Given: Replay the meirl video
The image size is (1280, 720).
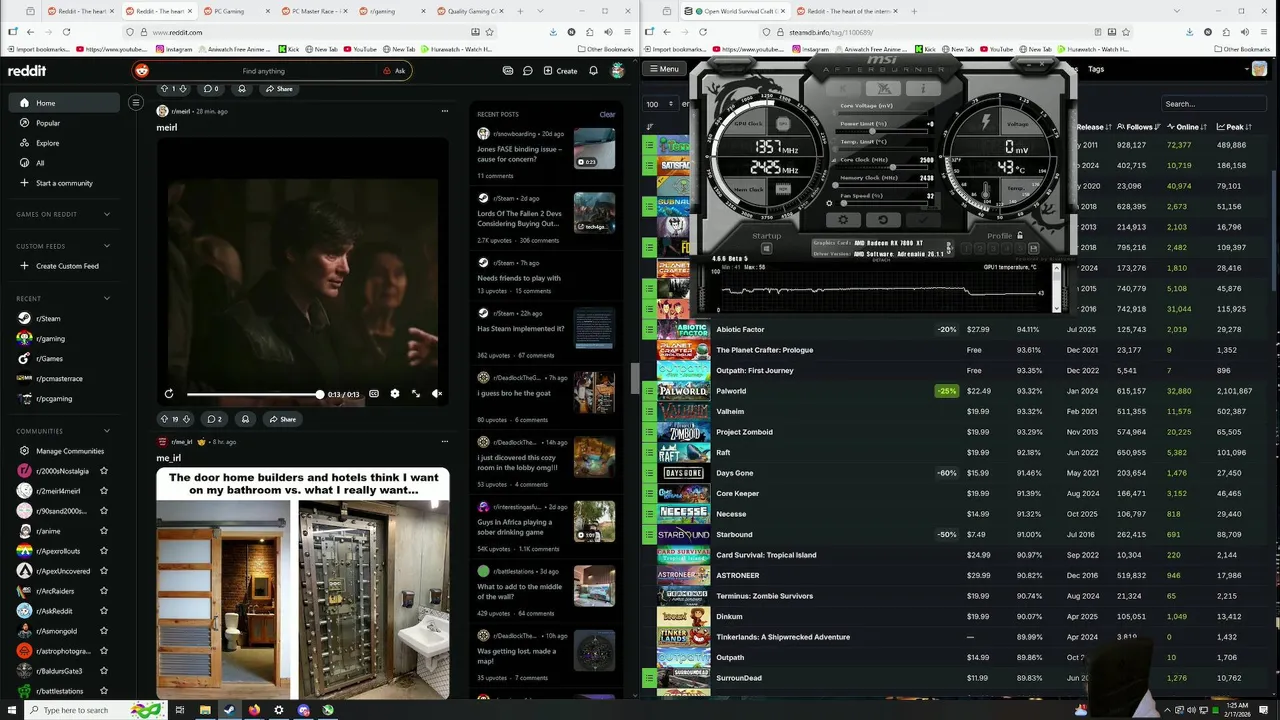Looking at the screenshot, I should [169, 394].
